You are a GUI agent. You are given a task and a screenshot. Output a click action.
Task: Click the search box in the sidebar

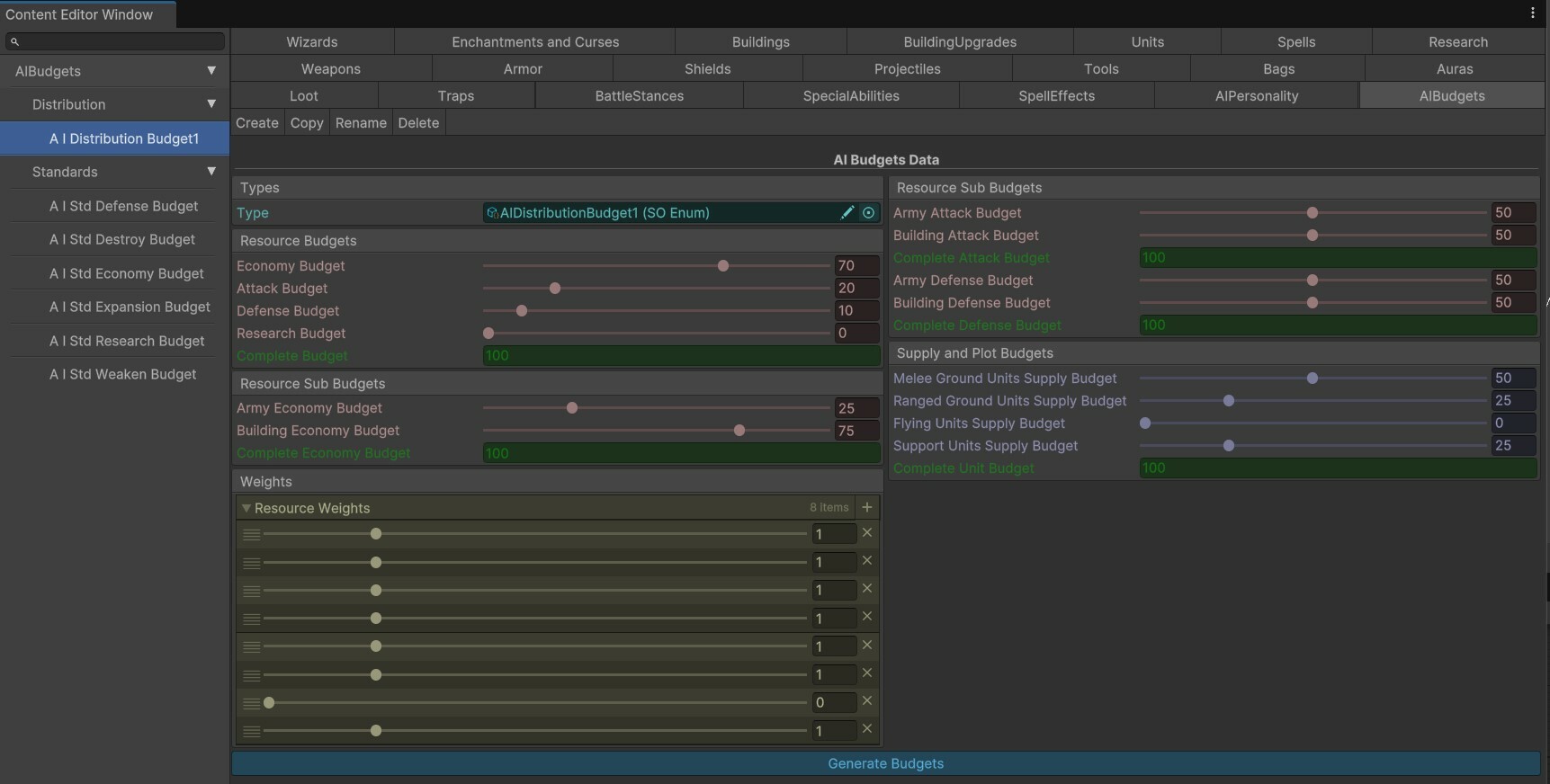tap(115, 41)
